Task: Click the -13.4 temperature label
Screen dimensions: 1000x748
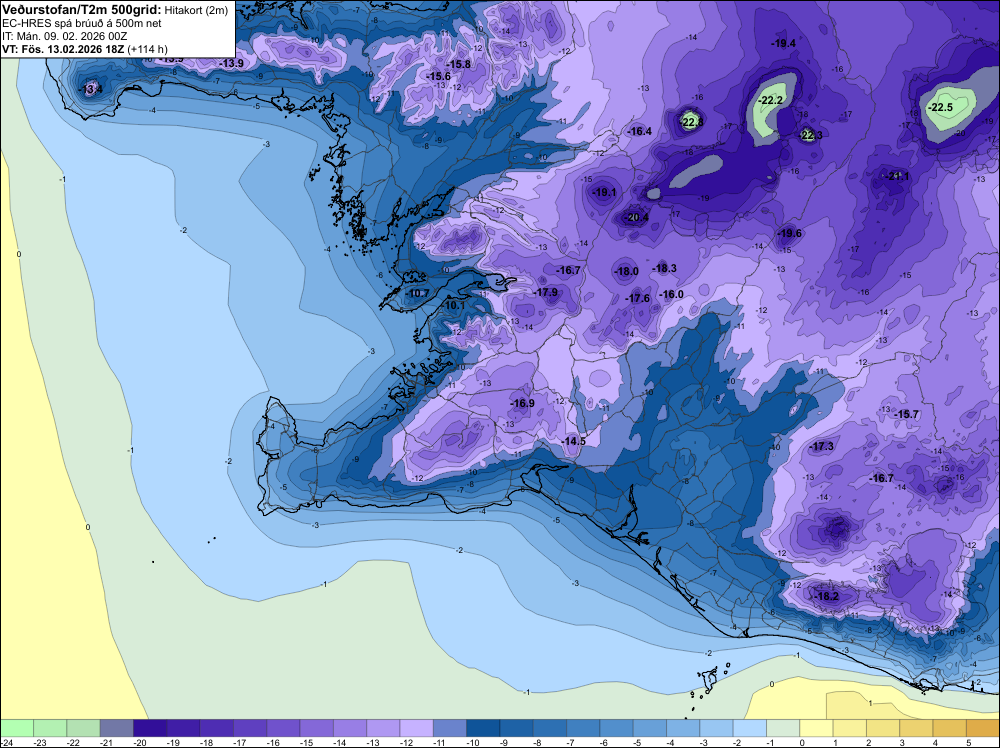Action: point(90,89)
